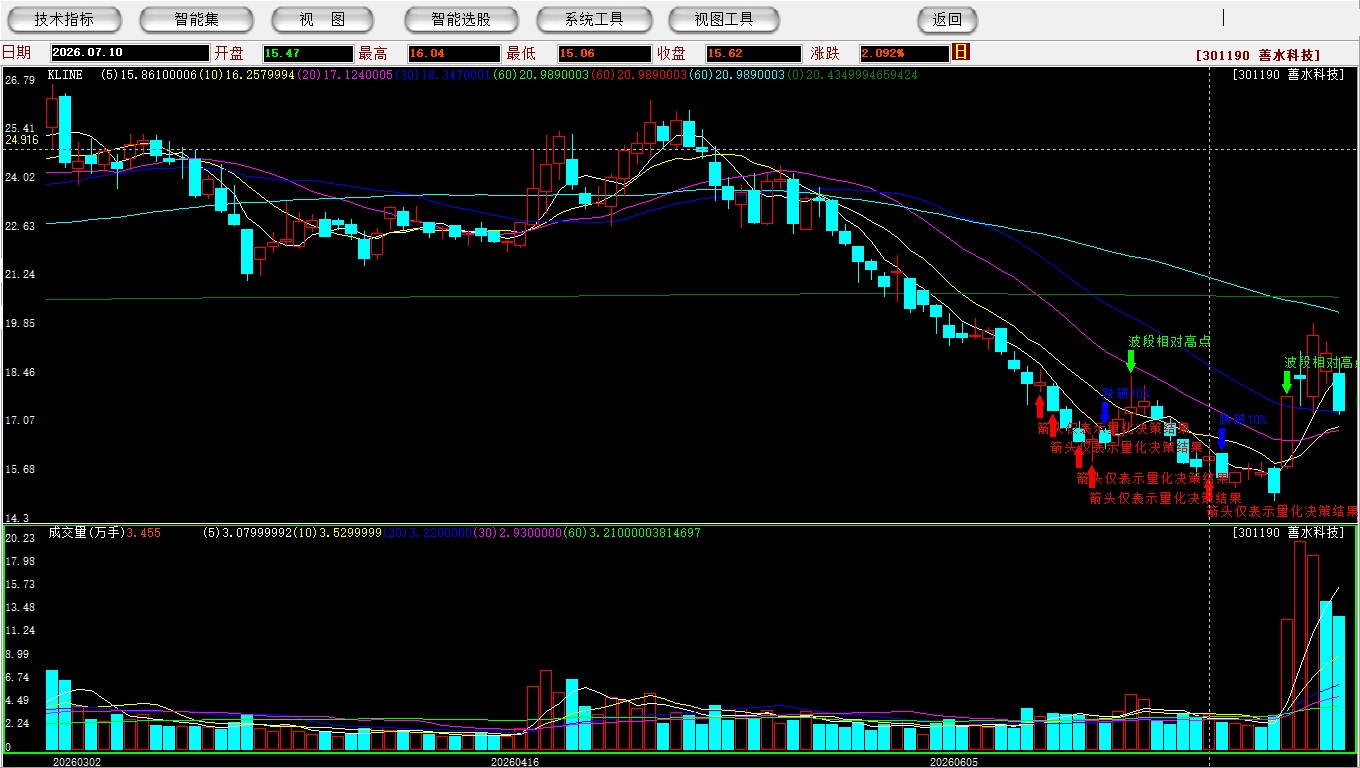Toggle the 日 period icon
This screenshot has width=1360, height=768.
pos(961,52)
